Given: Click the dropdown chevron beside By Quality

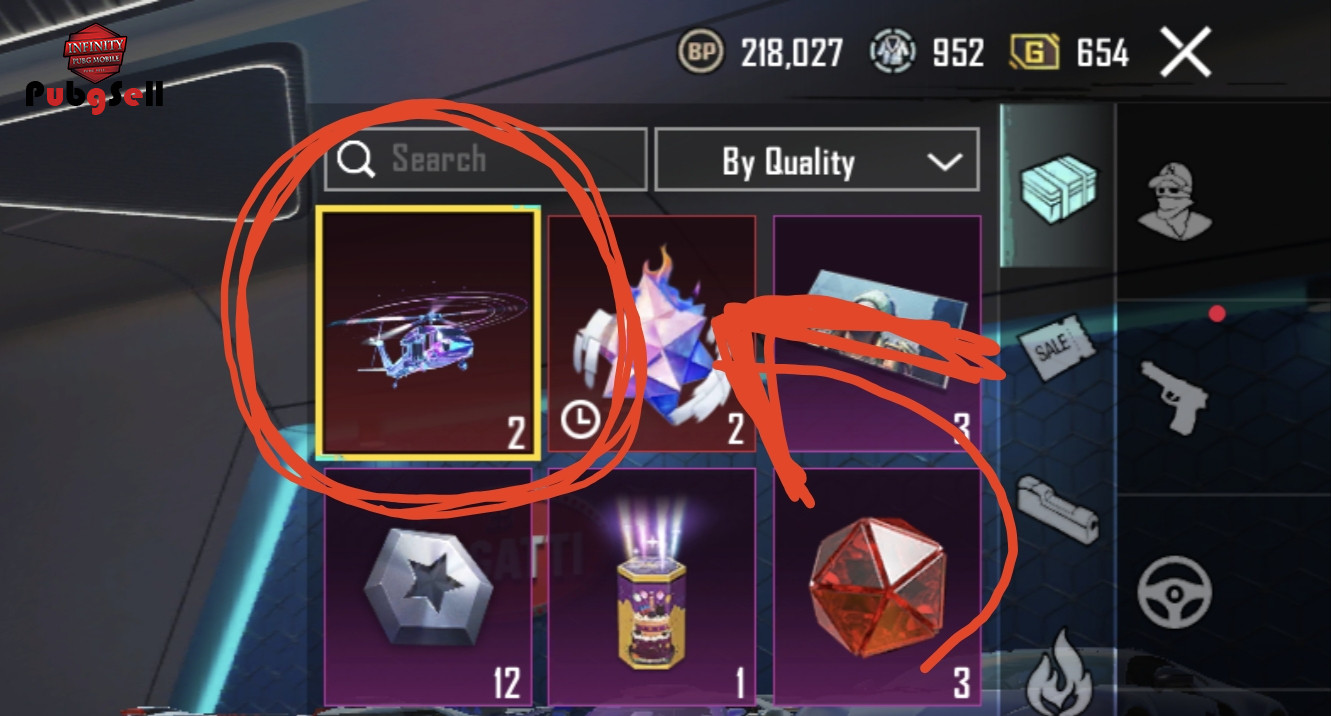Looking at the screenshot, I should 944,161.
